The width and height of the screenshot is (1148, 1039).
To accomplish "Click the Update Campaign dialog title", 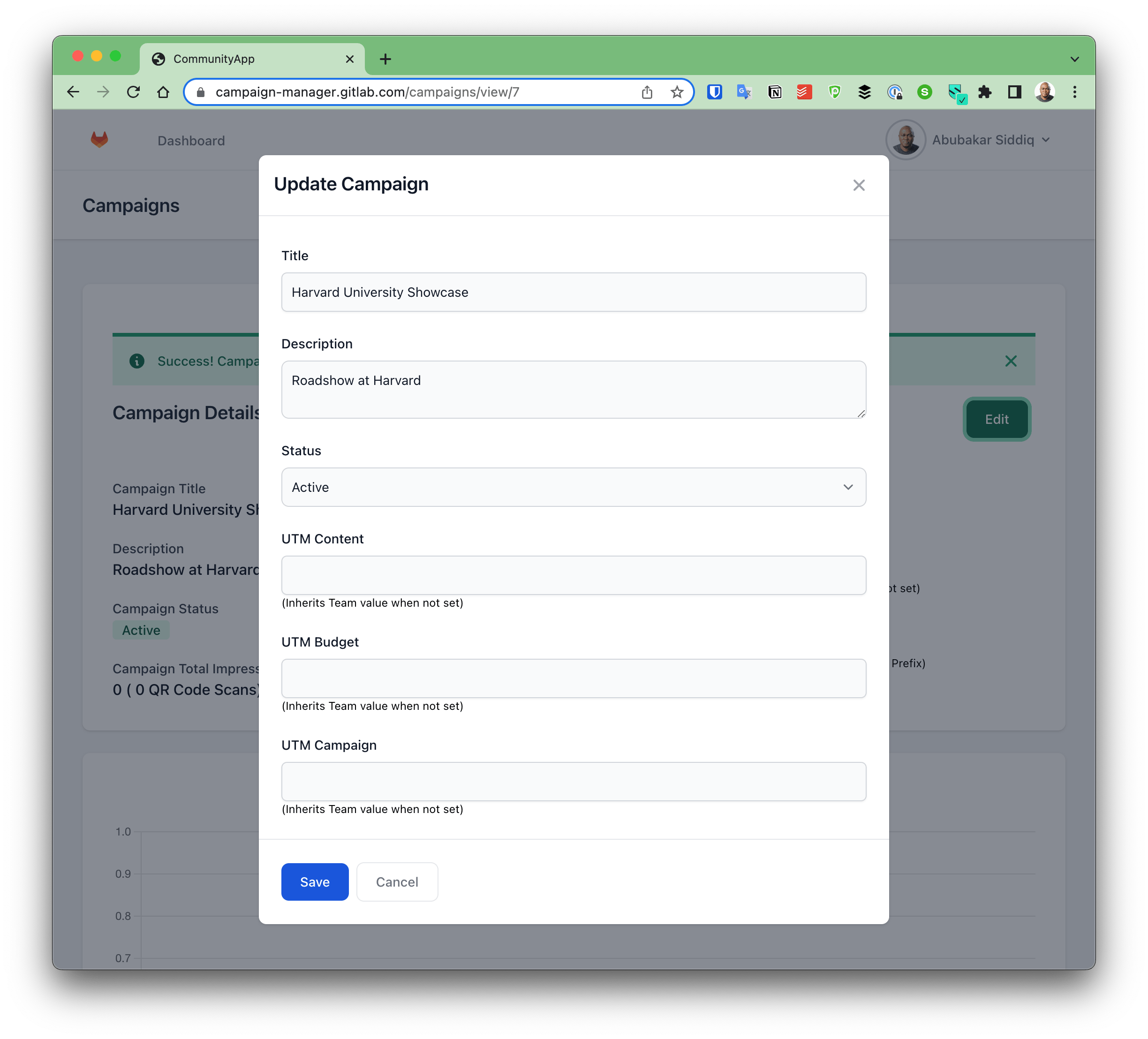I will pyautogui.click(x=351, y=184).
